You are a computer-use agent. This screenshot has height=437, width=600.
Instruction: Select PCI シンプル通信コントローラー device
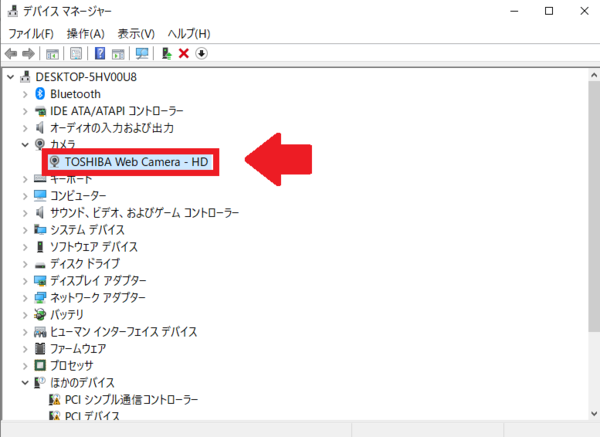(131, 399)
